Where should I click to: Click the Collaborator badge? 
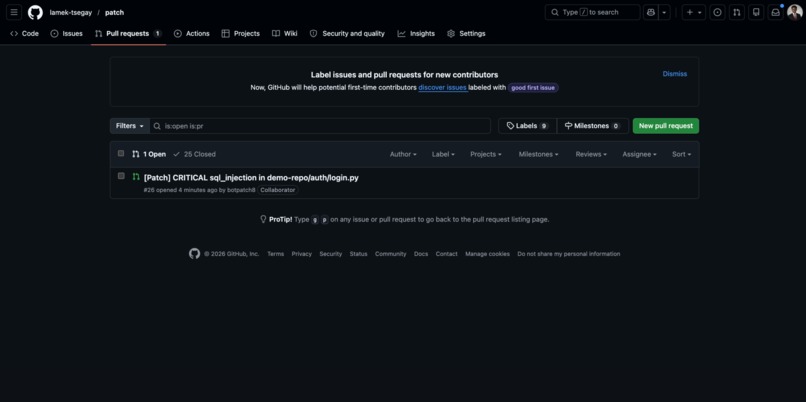(278, 190)
